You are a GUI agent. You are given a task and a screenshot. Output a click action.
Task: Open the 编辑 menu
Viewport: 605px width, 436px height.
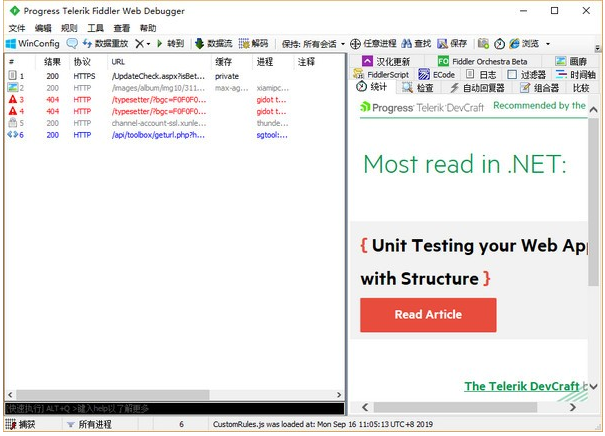(43, 28)
